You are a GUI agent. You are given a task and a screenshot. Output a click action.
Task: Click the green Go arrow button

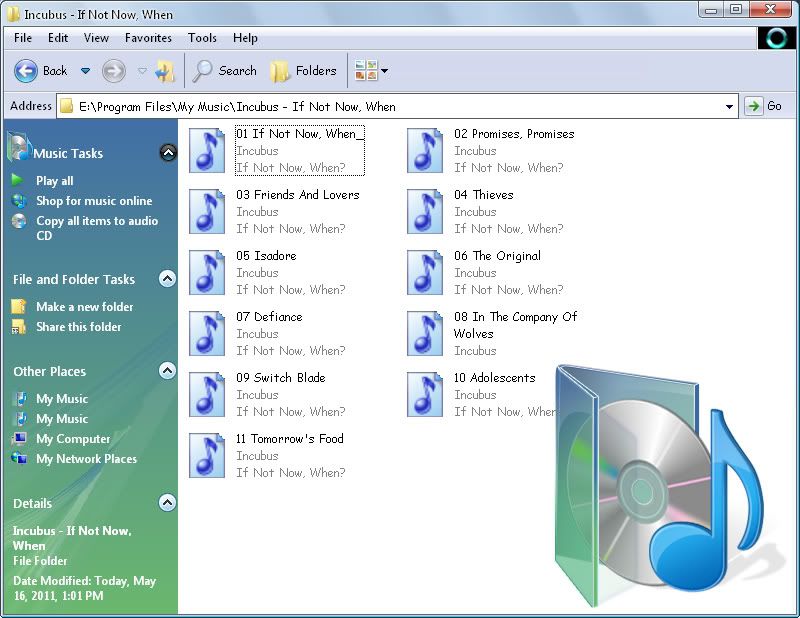[753, 106]
